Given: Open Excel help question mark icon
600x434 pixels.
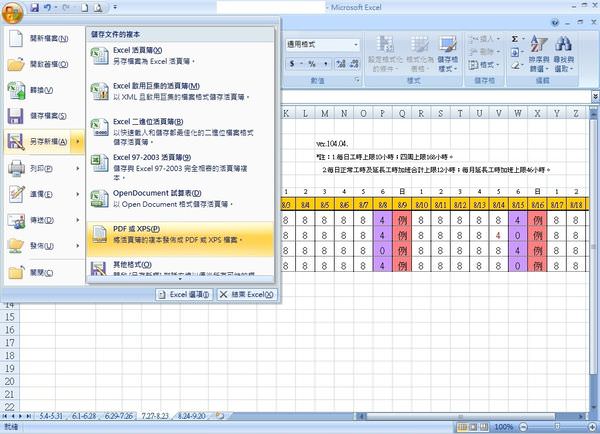Looking at the screenshot, I should click(555, 23).
